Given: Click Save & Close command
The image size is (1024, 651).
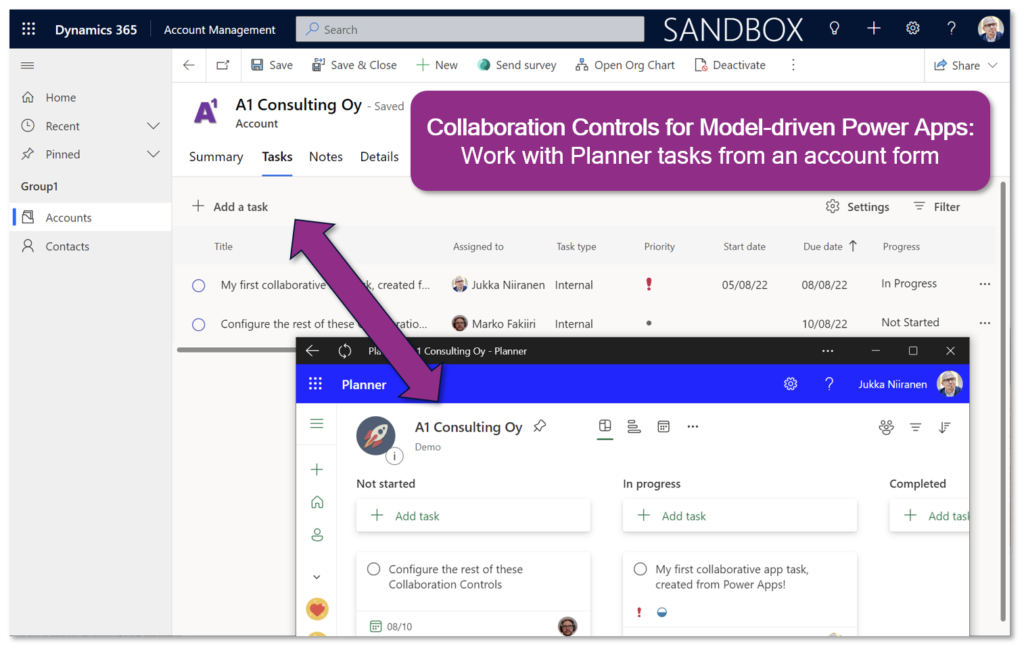Looking at the screenshot, I should (x=354, y=65).
